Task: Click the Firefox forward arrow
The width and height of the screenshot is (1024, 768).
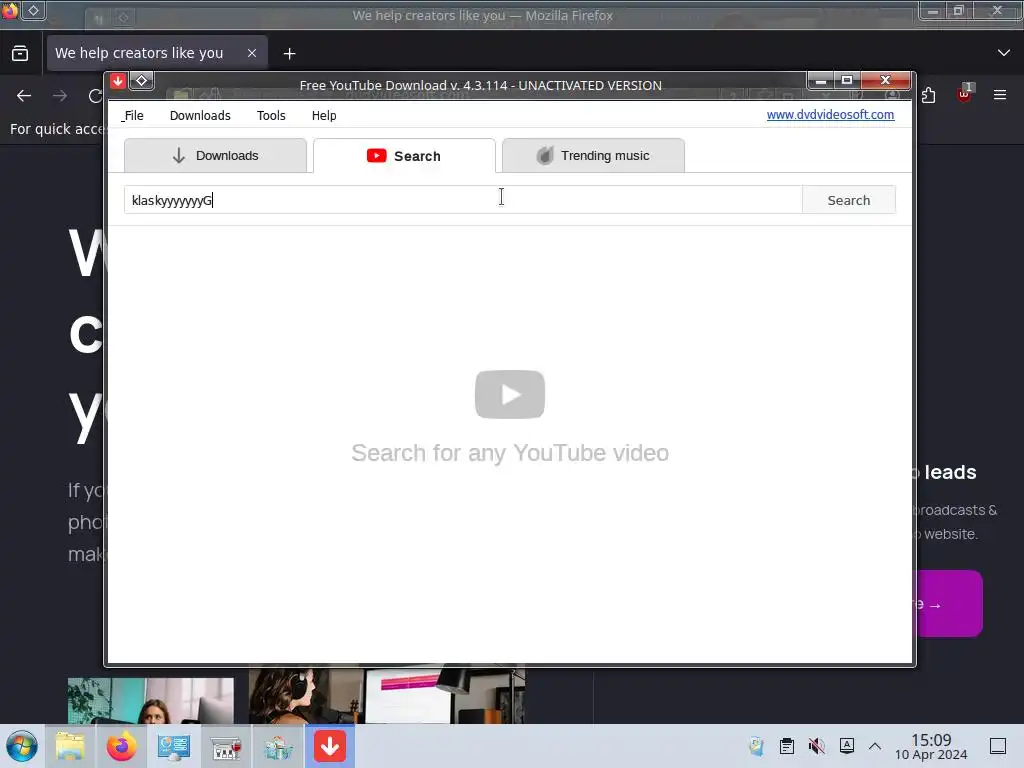Action: [x=60, y=96]
